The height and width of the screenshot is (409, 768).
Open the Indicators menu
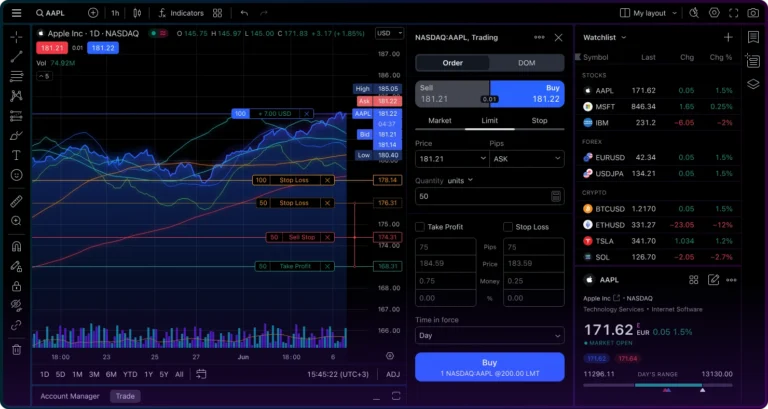[181, 13]
